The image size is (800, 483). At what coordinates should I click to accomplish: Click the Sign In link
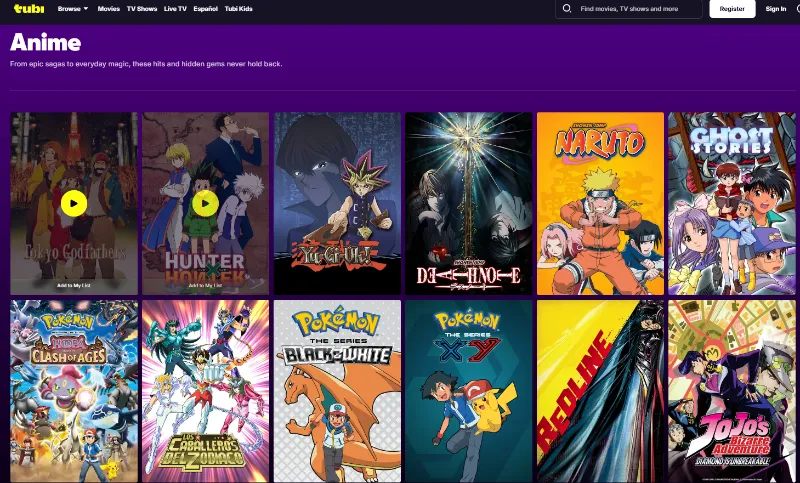pyautogui.click(x=776, y=8)
